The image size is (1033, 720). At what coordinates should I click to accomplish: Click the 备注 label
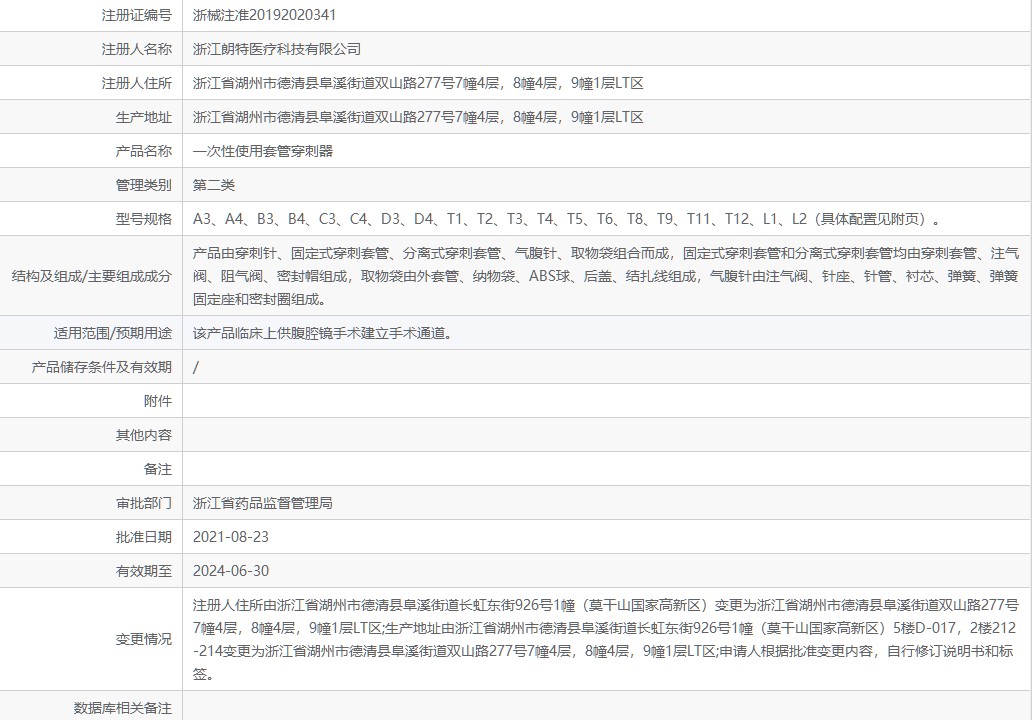(157, 470)
